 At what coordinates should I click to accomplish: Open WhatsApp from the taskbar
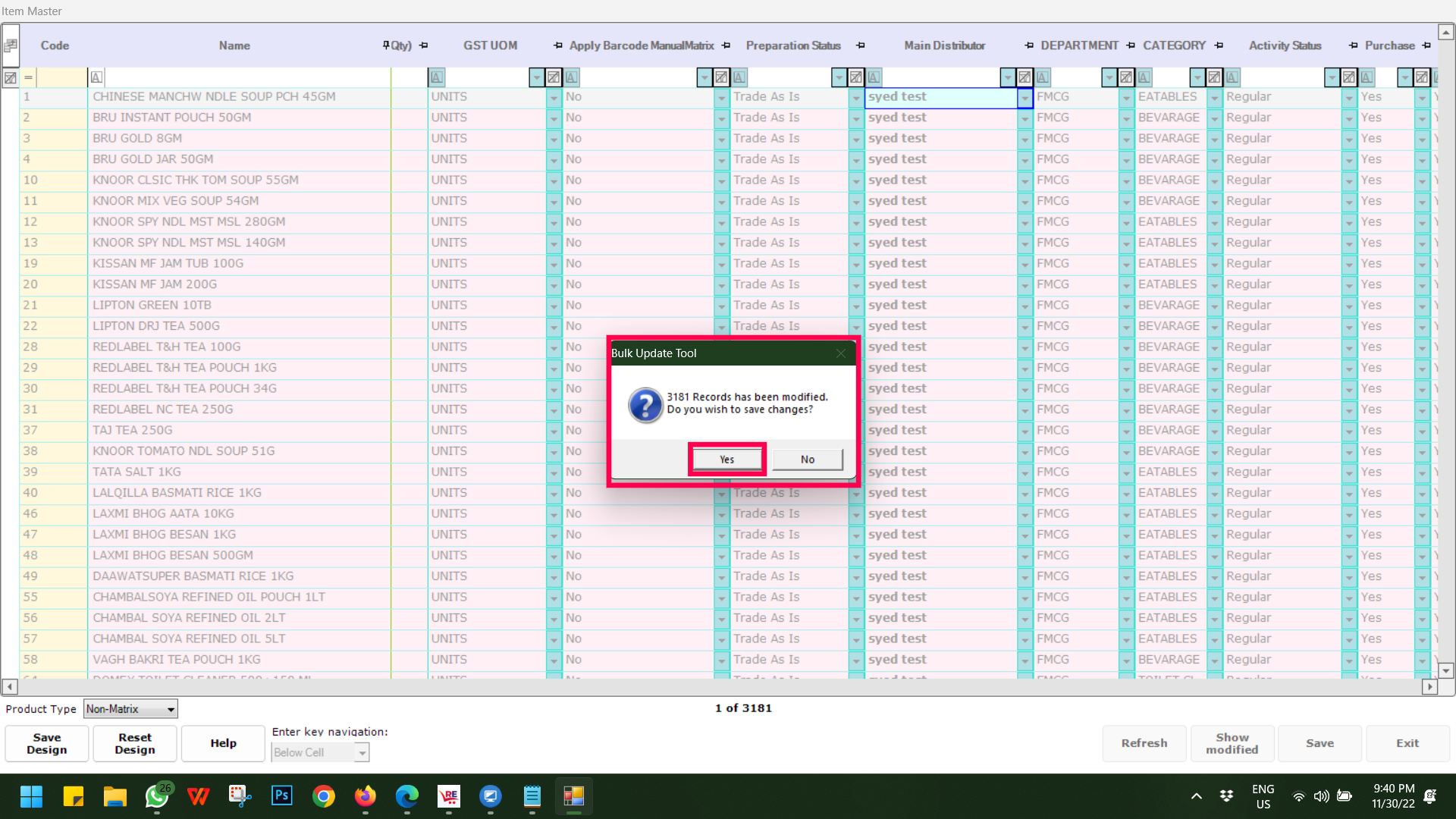[x=157, y=796]
